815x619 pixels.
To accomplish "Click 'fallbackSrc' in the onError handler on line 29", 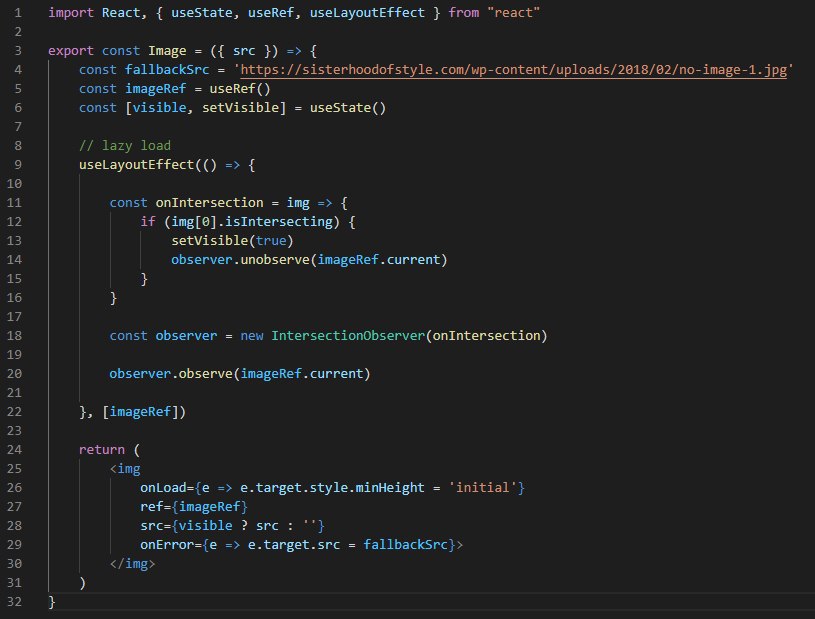I will 405,545.
